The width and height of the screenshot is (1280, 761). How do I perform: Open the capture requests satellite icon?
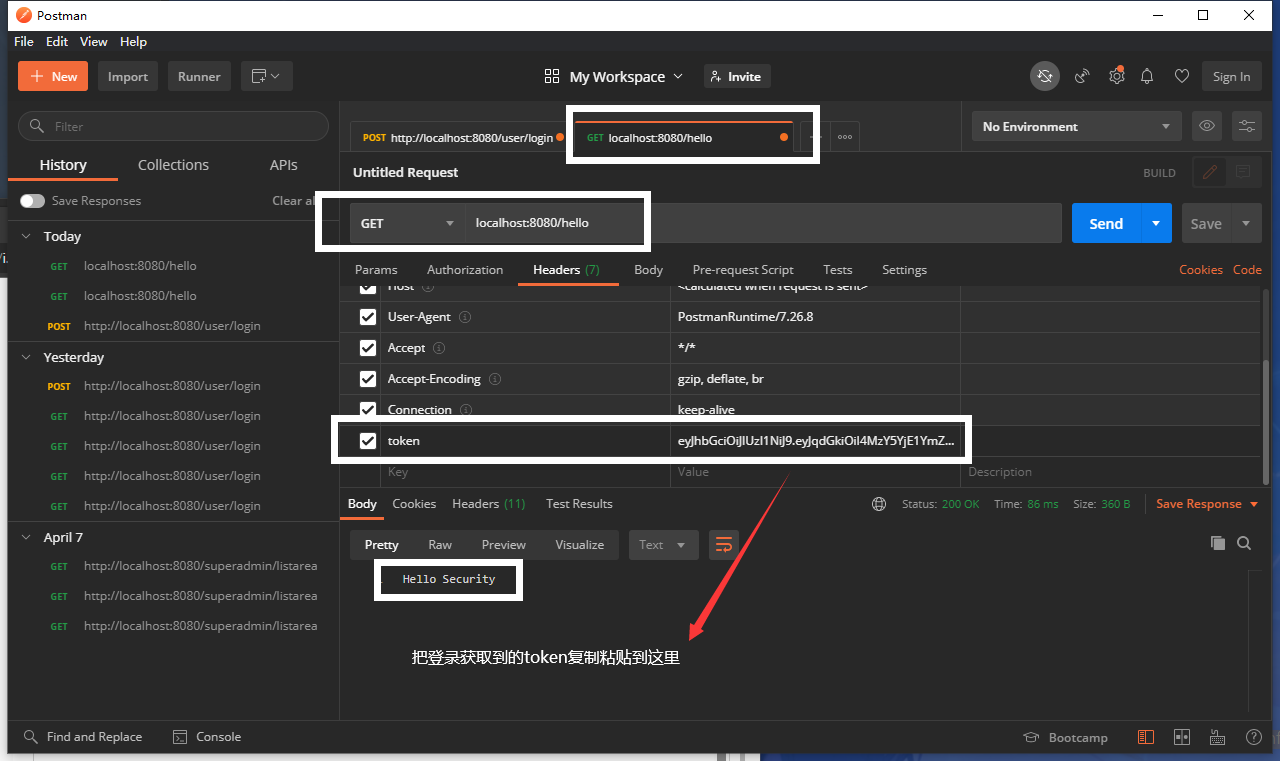1082,76
